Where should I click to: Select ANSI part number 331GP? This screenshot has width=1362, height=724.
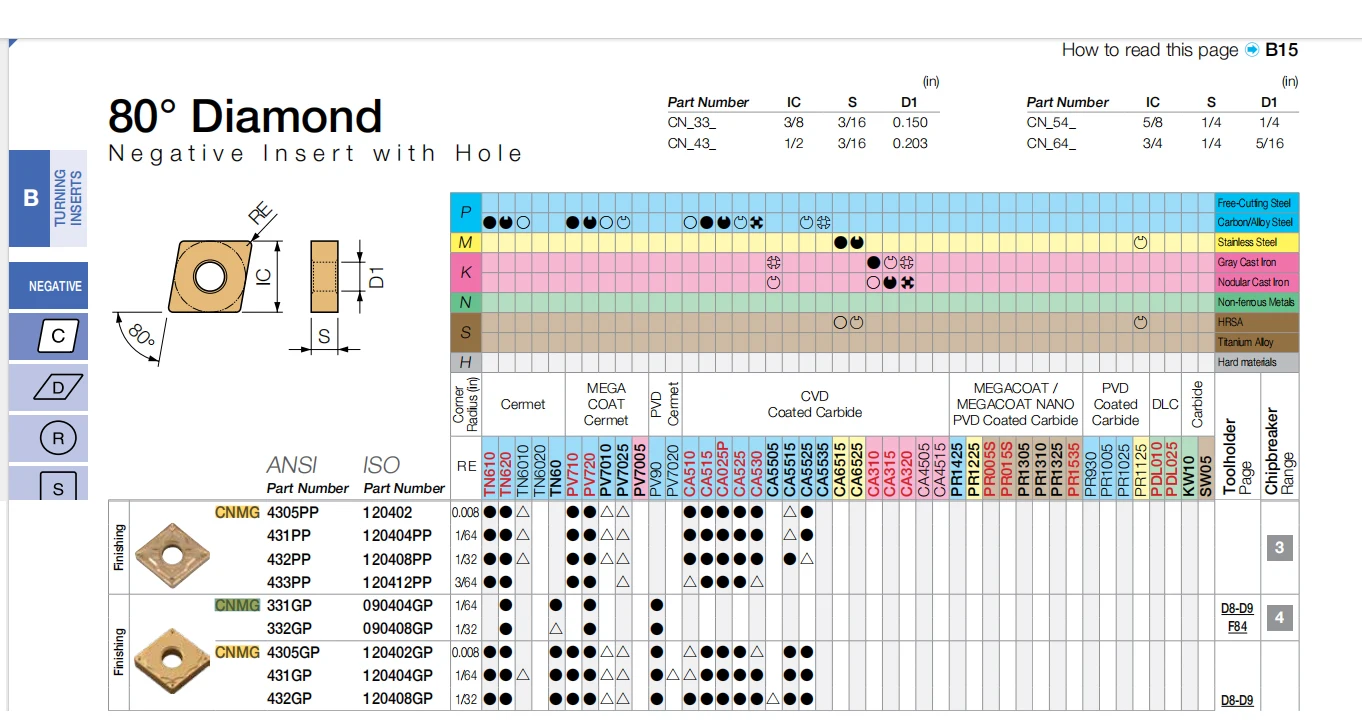(289, 605)
